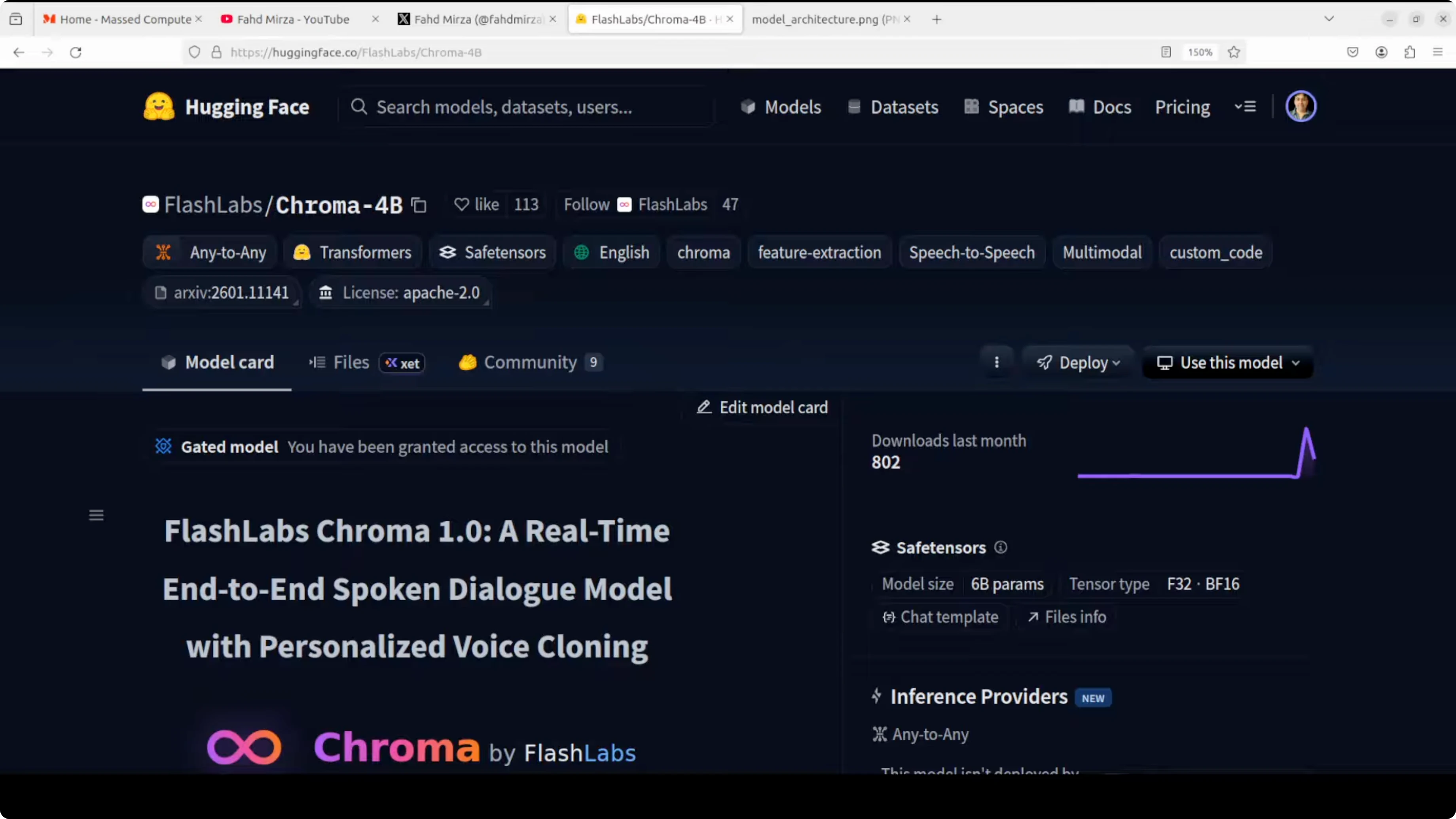Open the Safetensors info tooltip

(1001, 547)
